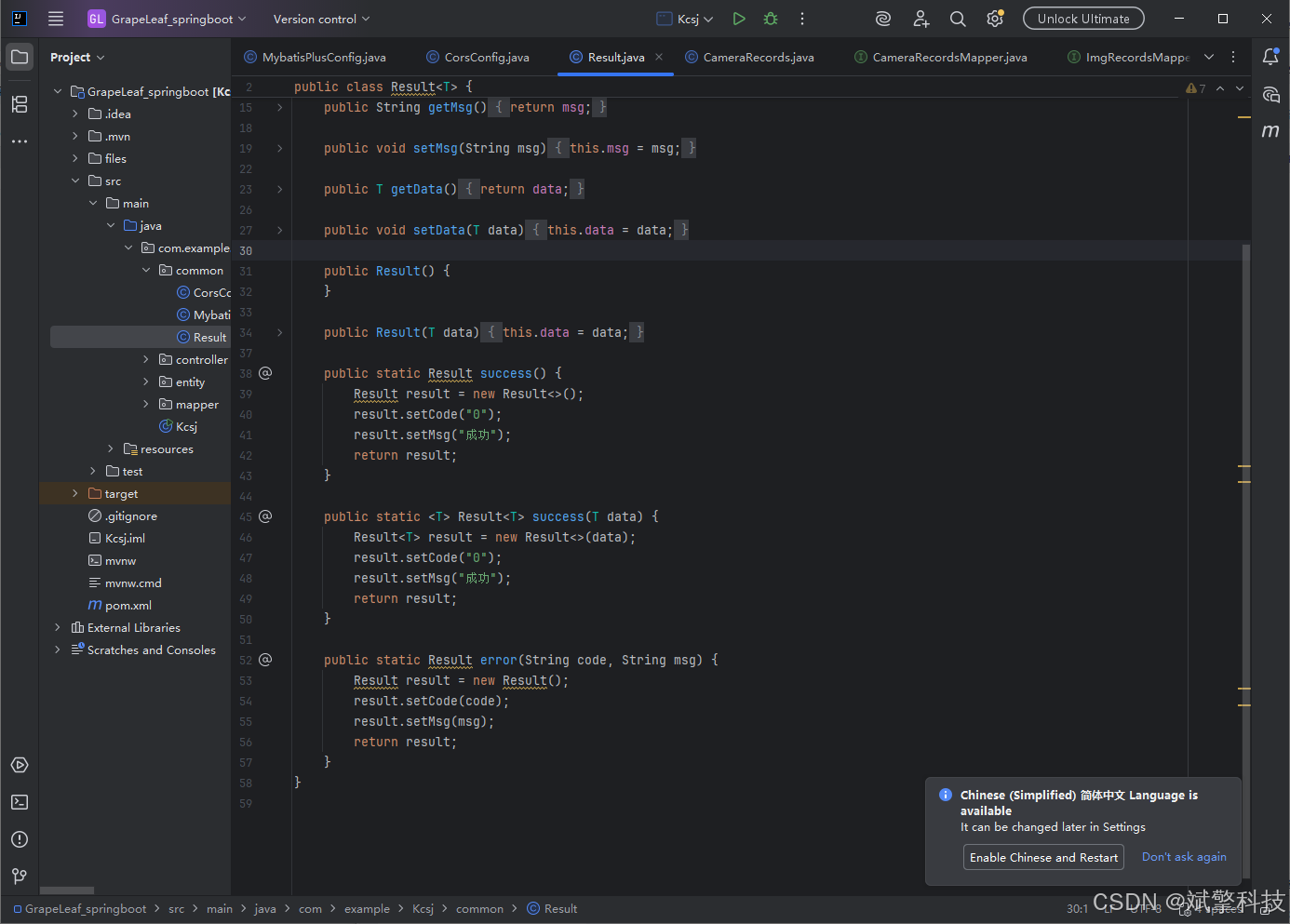Start debugging Kcsj with the bug icon
Viewport: 1290px width, 924px height.
coord(771,19)
